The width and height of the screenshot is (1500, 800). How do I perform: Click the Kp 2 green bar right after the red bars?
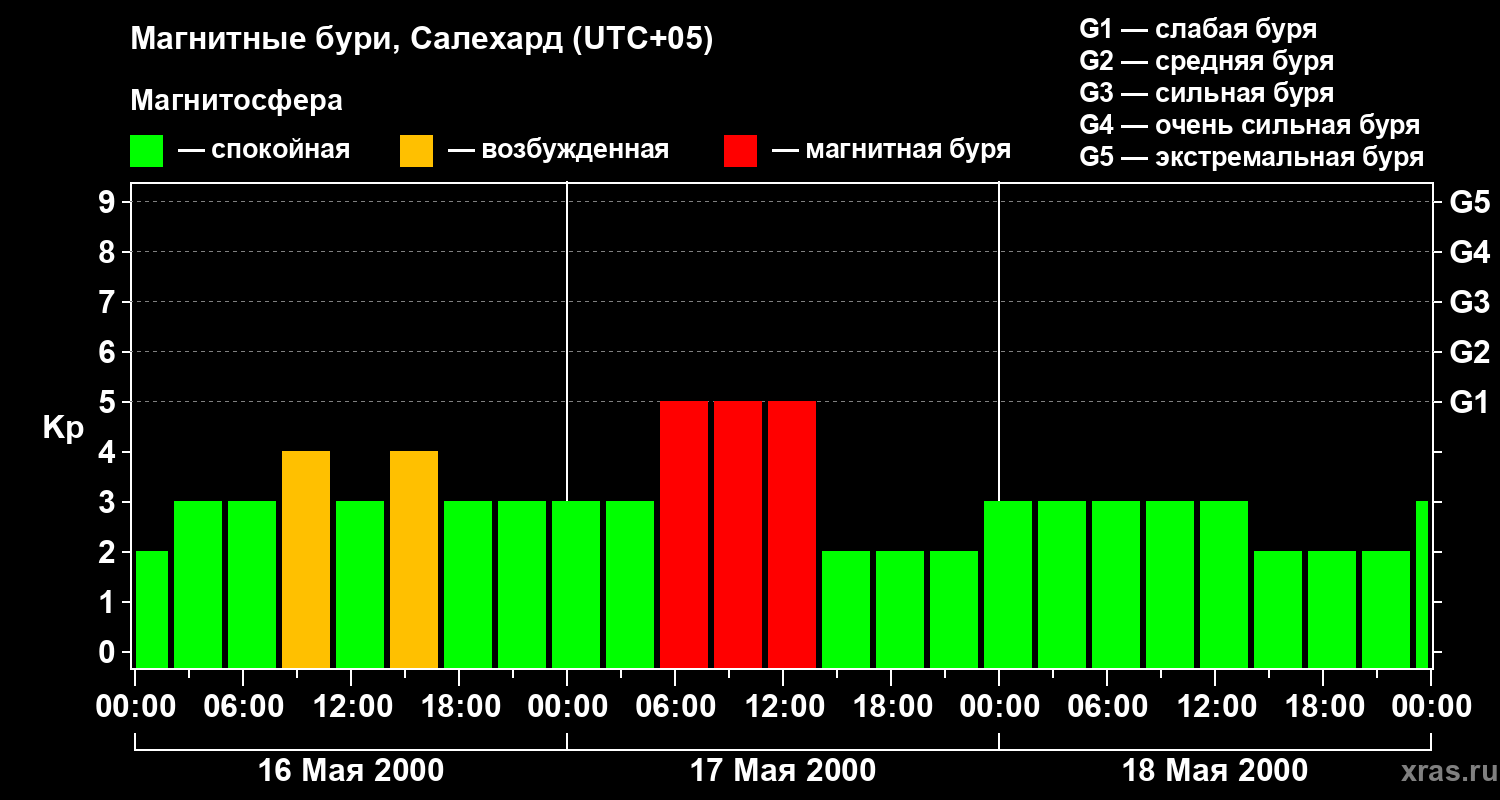tap(846, 609)
